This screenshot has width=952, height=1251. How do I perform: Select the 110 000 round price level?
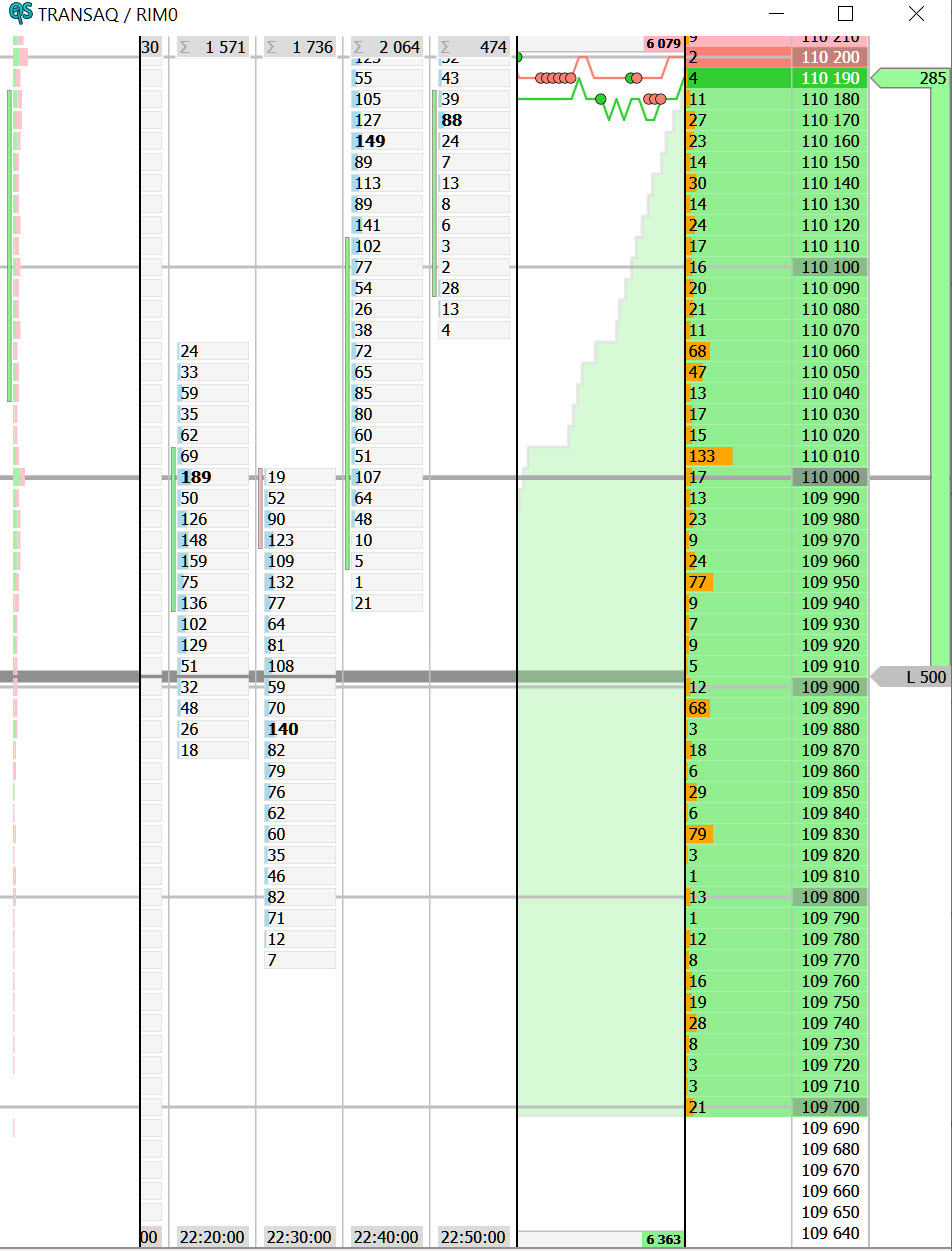point(830,477)
